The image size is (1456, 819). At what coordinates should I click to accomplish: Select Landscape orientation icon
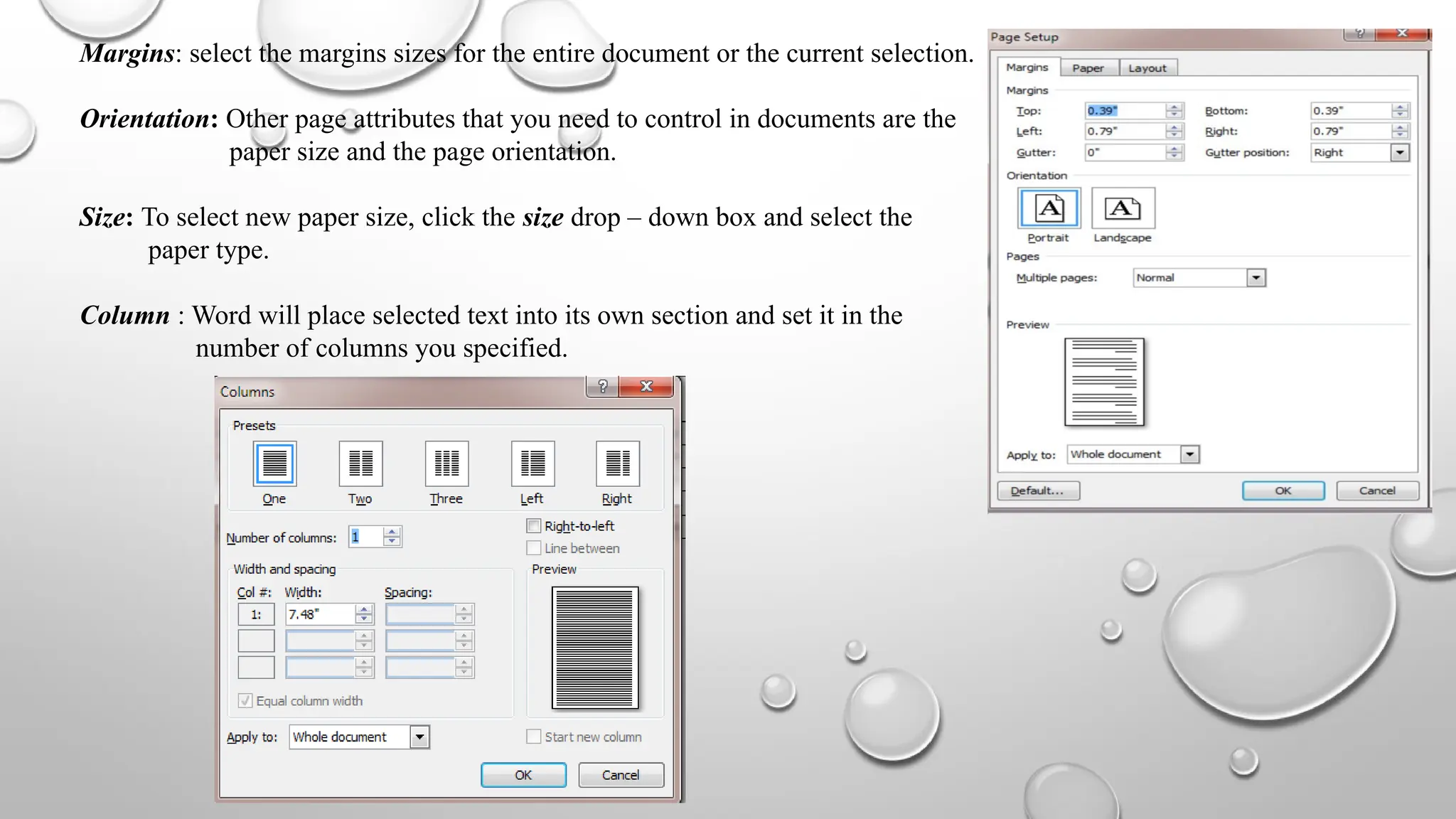(x=1123, y=208)
